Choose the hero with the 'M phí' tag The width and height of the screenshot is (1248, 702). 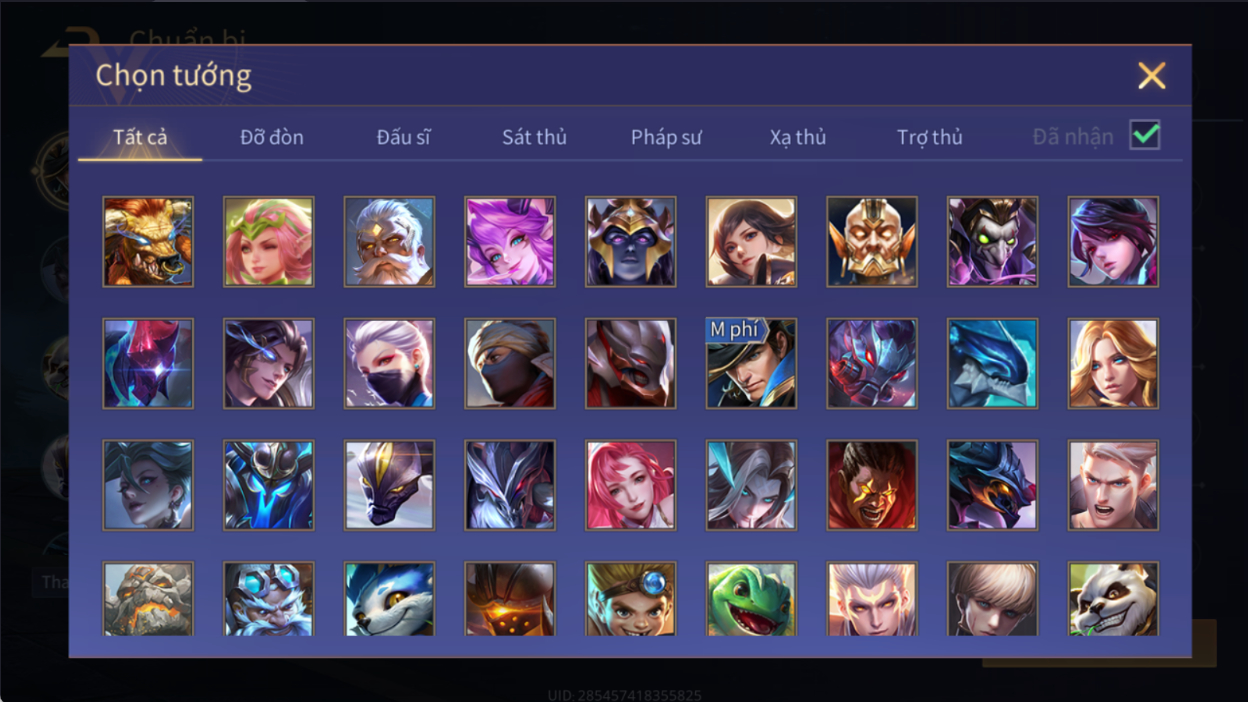(x=751, y=363)
